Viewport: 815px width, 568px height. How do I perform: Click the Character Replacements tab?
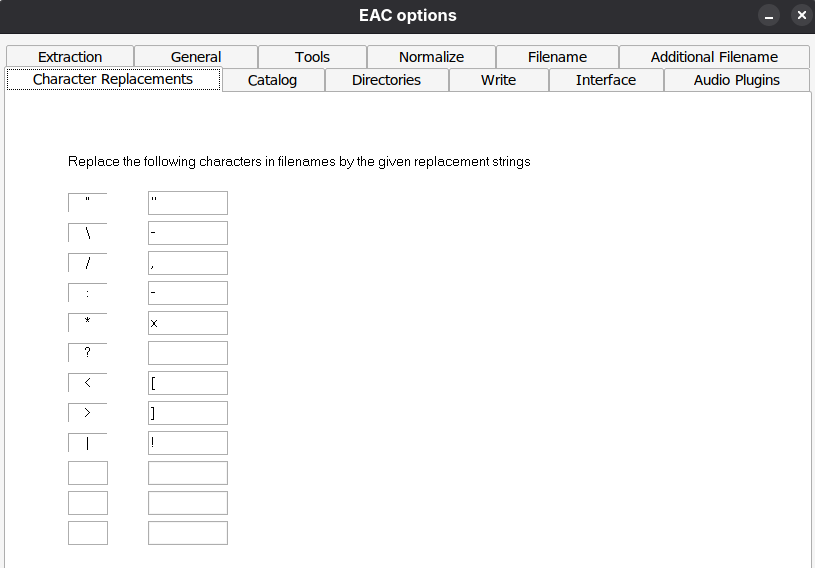click(113, 79)
